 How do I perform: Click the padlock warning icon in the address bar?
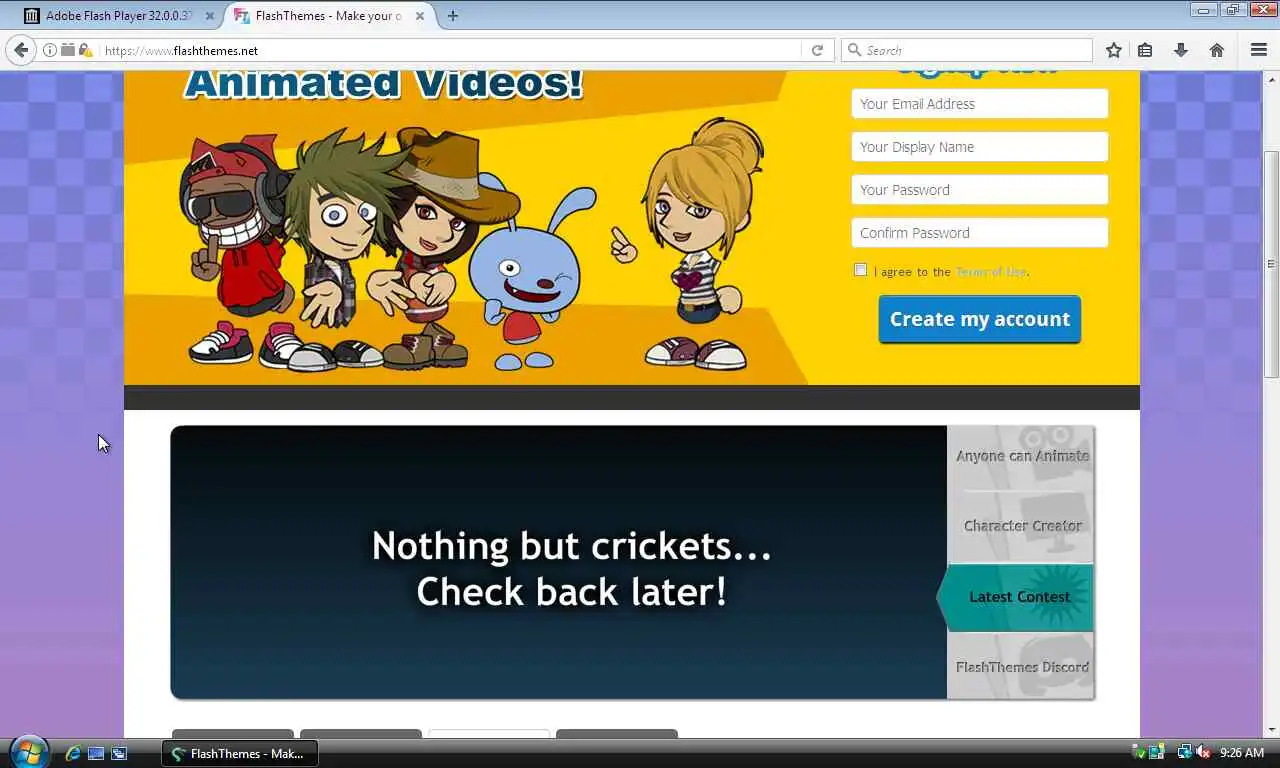[85, 50]
